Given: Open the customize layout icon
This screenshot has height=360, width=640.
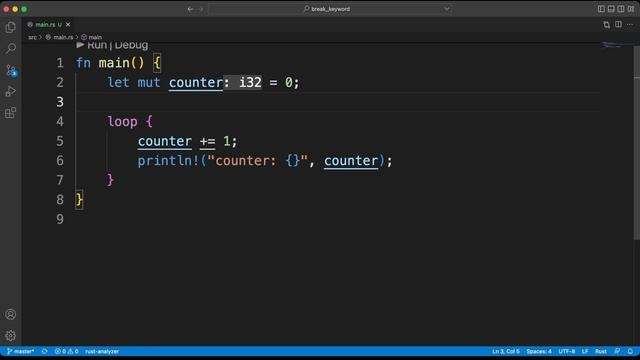Looking at the screenshot, I should [631, 9].
